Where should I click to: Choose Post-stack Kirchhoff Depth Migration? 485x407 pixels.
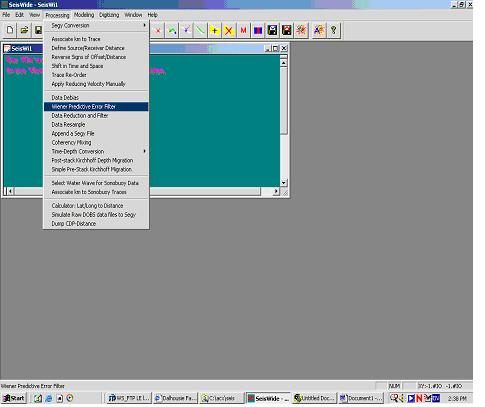point(96,160)
